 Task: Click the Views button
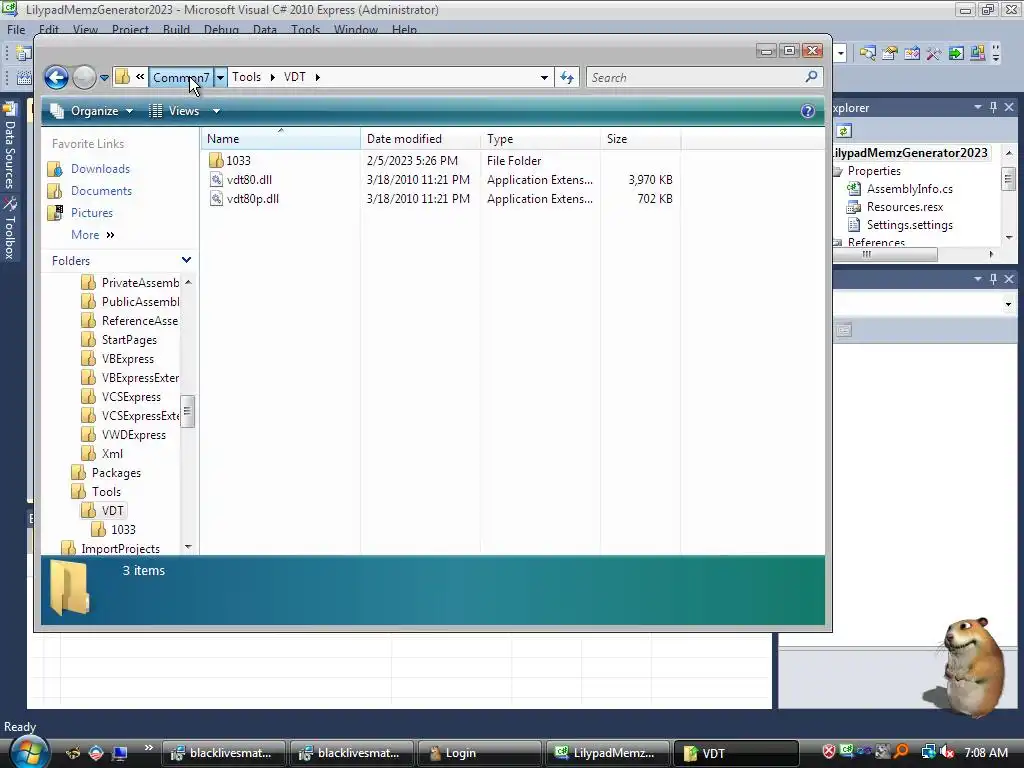(174, 111)
